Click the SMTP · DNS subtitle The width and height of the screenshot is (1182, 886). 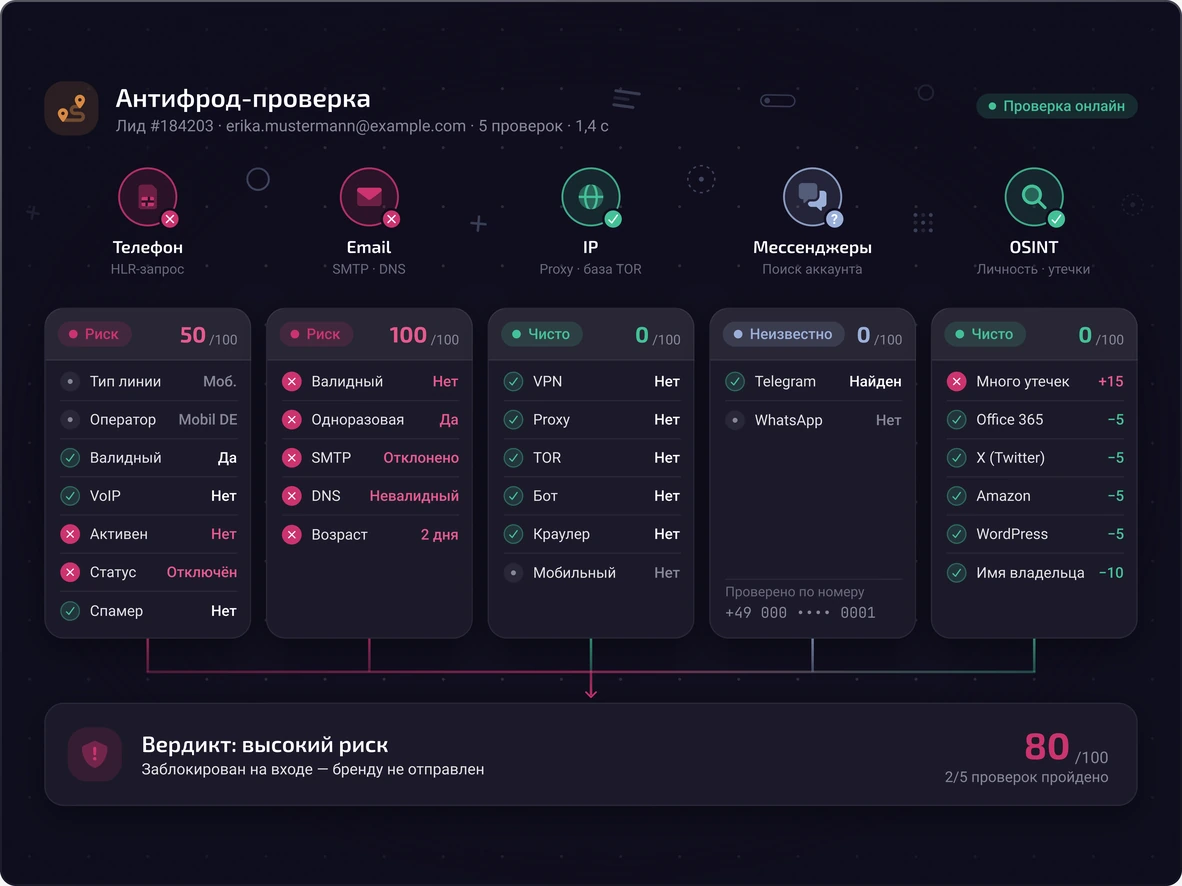[x=369, y=269]
